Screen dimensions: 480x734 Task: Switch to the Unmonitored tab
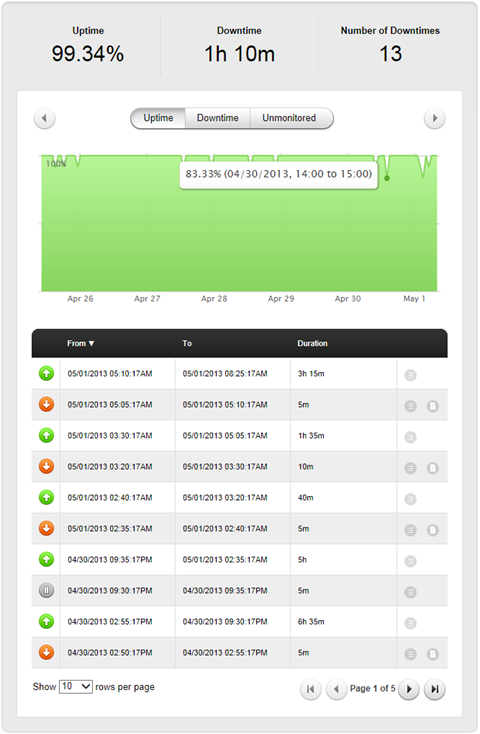(x=291, y=118)
